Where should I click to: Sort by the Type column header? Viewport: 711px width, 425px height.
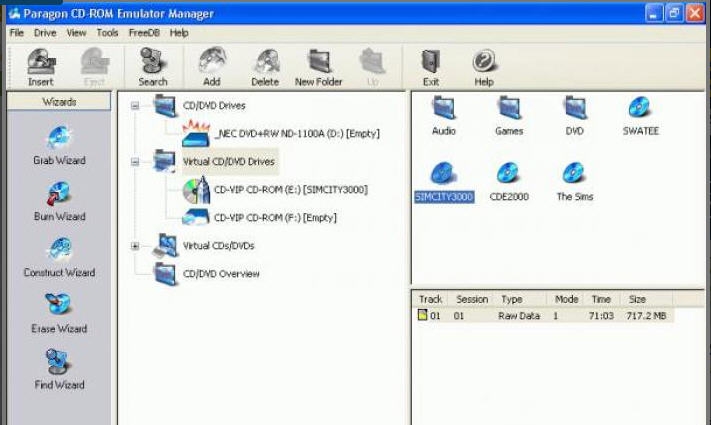512,299
